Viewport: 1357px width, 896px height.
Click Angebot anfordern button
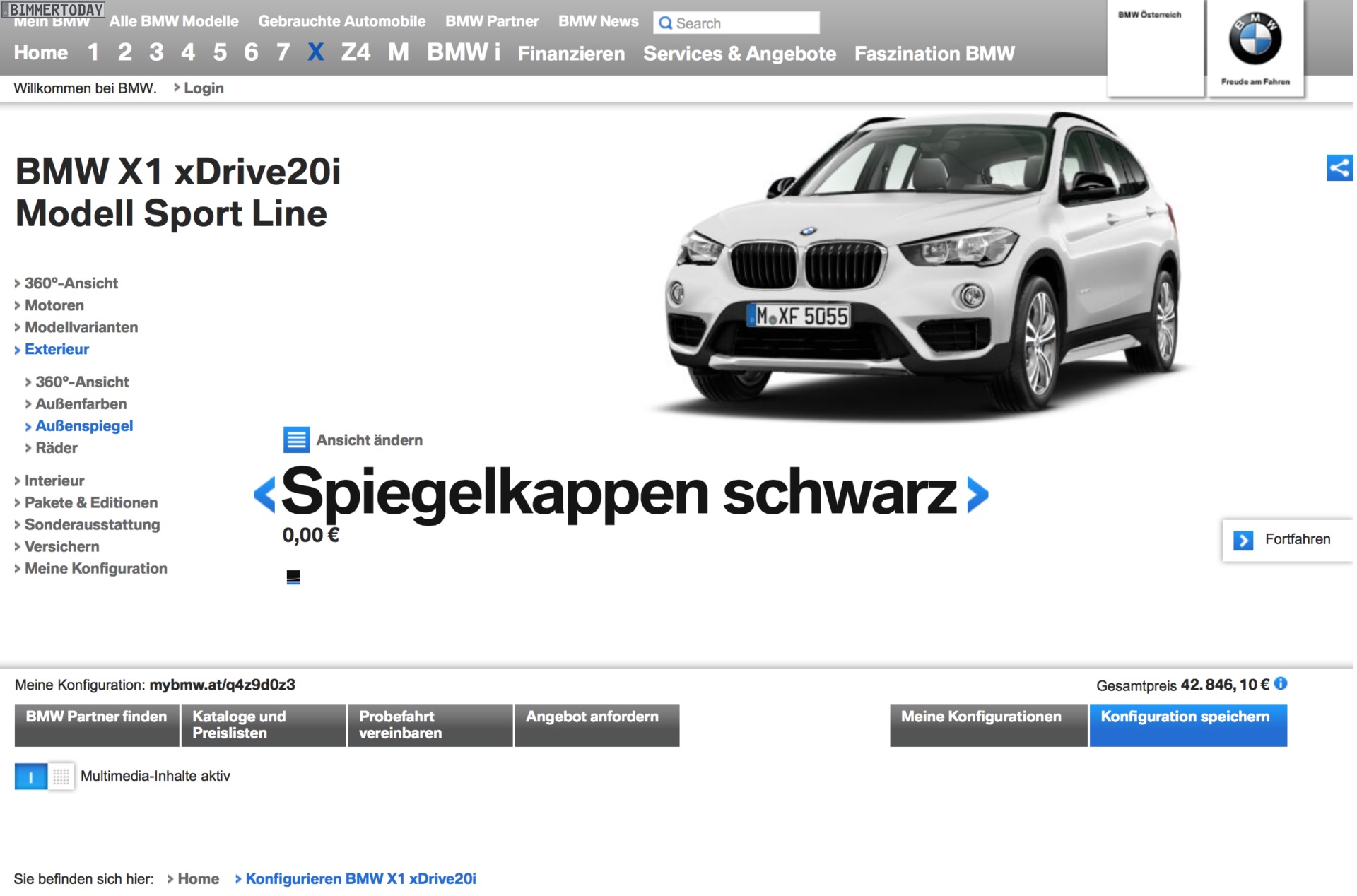(597, 725)
